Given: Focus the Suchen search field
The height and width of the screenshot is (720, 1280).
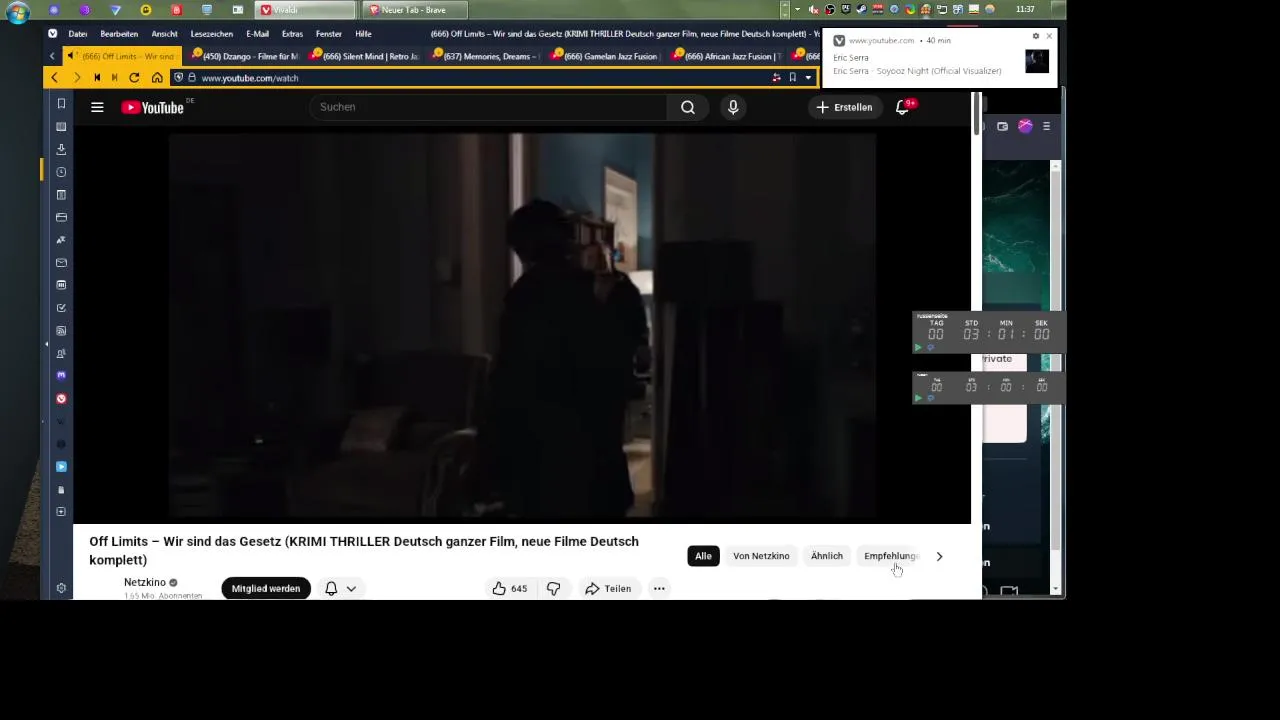Looking at the screenshot, I should (490, 107).
